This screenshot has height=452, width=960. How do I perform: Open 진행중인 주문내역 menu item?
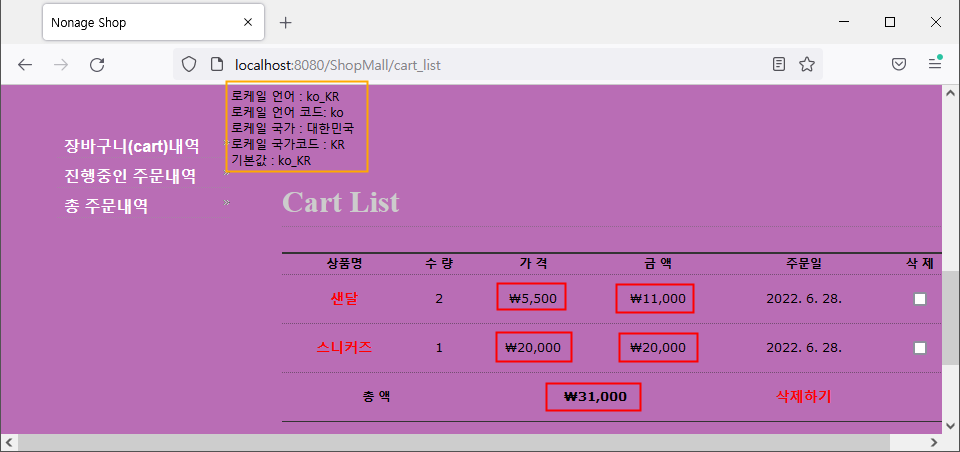coord(130,176)
